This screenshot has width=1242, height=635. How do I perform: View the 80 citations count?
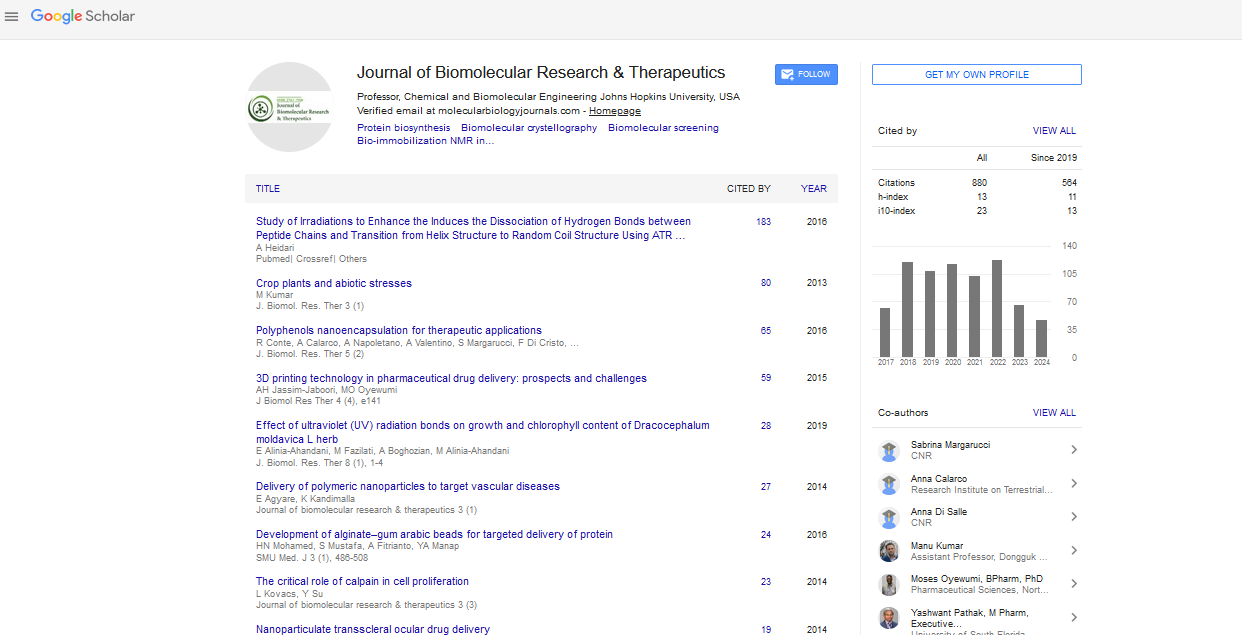click(766, 283)
